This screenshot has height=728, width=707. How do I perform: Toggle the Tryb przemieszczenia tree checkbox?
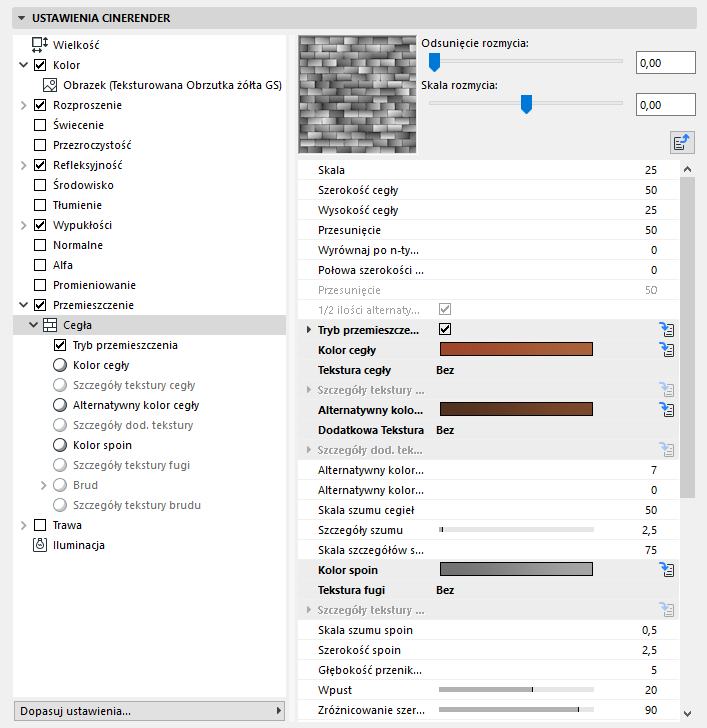coord(60,345)
